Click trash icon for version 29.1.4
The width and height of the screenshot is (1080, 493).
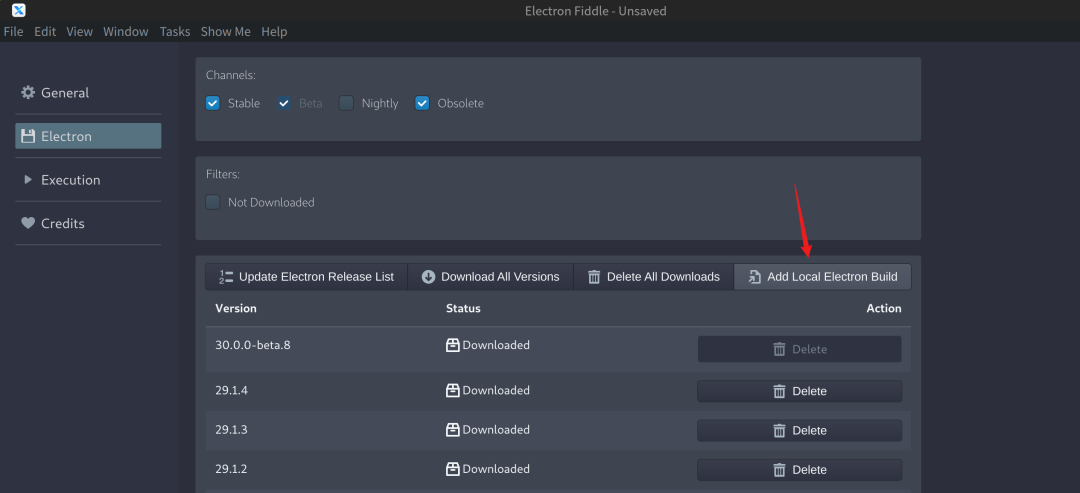point(779,391)
